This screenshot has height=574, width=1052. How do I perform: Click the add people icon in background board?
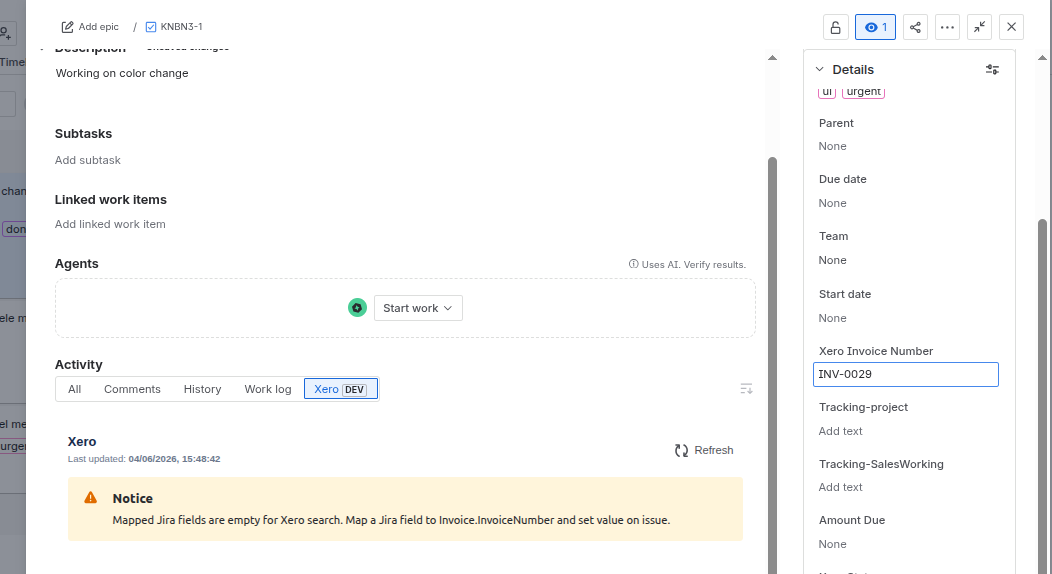coord(5,33)
